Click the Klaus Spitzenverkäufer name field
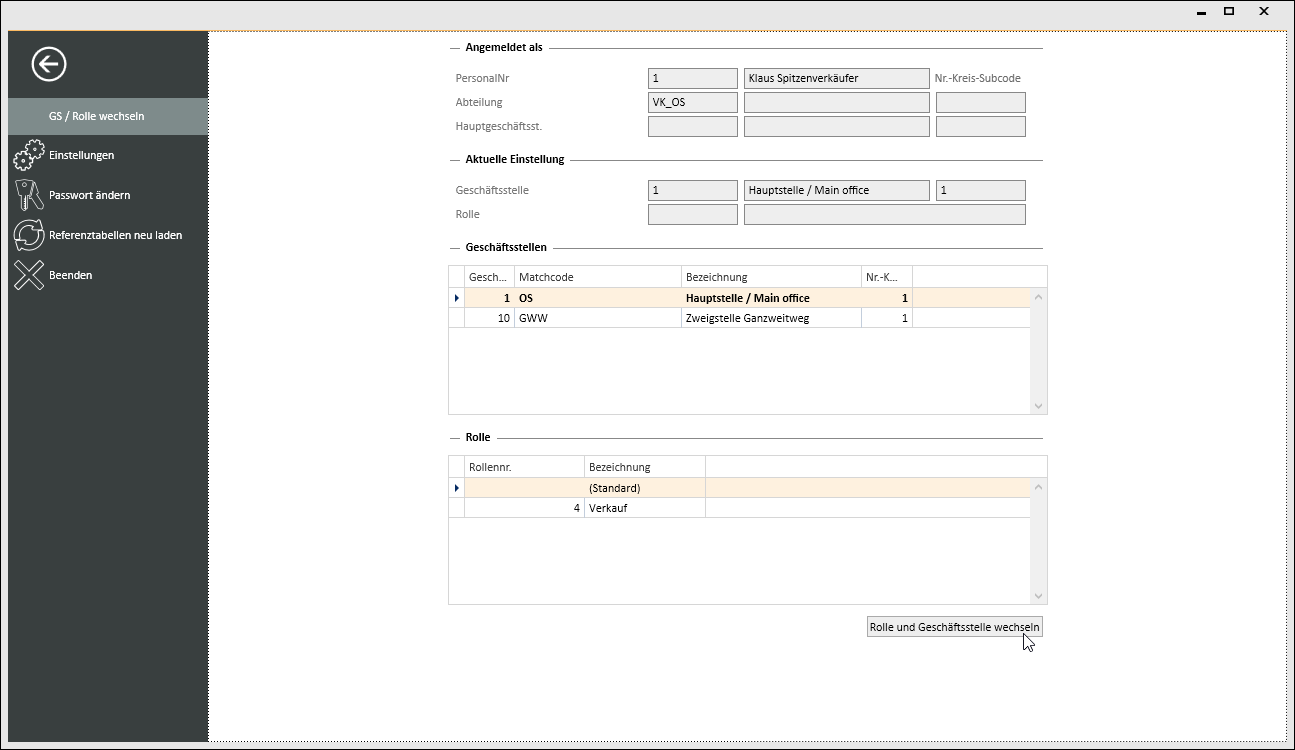This screenshot has height=750, width=1295. pos(837,78)
